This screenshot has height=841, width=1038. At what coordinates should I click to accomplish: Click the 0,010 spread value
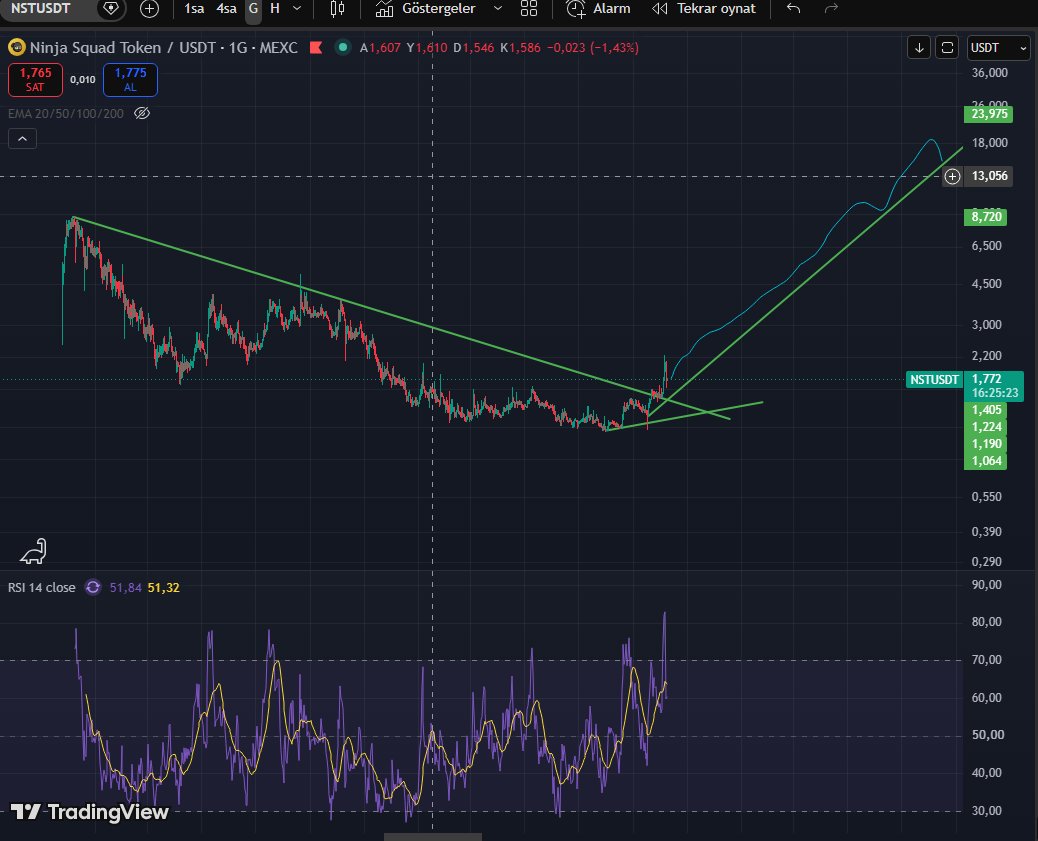(x=83, y=79)
